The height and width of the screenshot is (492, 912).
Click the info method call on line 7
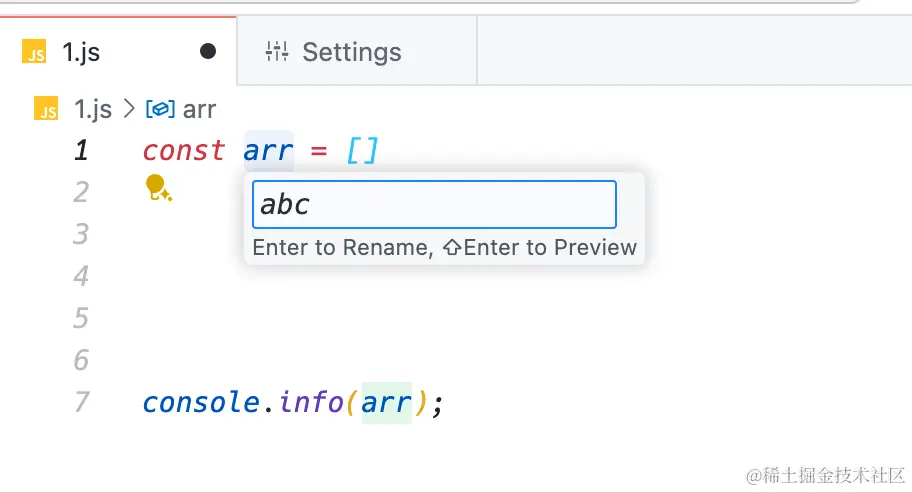311,402
